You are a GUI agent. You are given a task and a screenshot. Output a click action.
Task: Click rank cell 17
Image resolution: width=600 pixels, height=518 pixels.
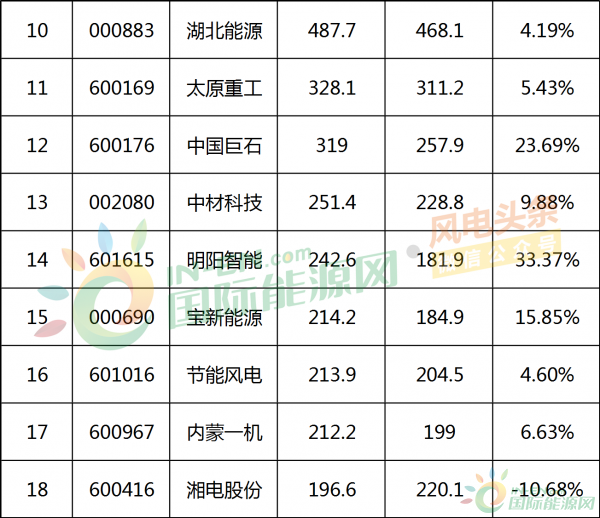coord(37,432)
